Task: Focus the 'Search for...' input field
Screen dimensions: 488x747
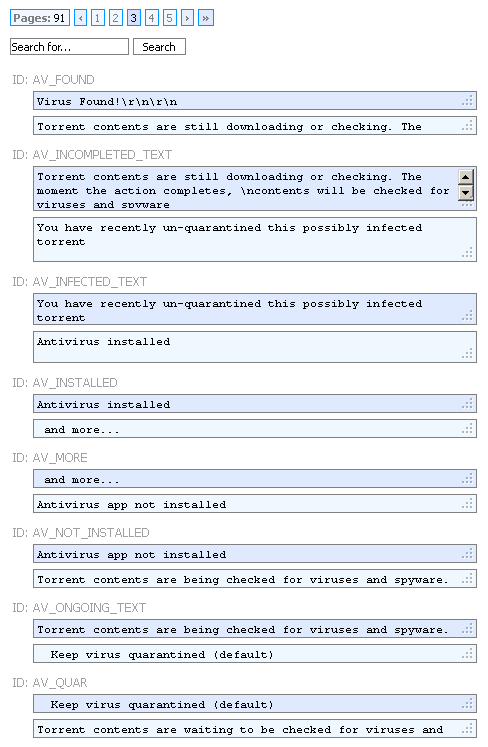Action: pyautogui.click(x=69, y=47)
